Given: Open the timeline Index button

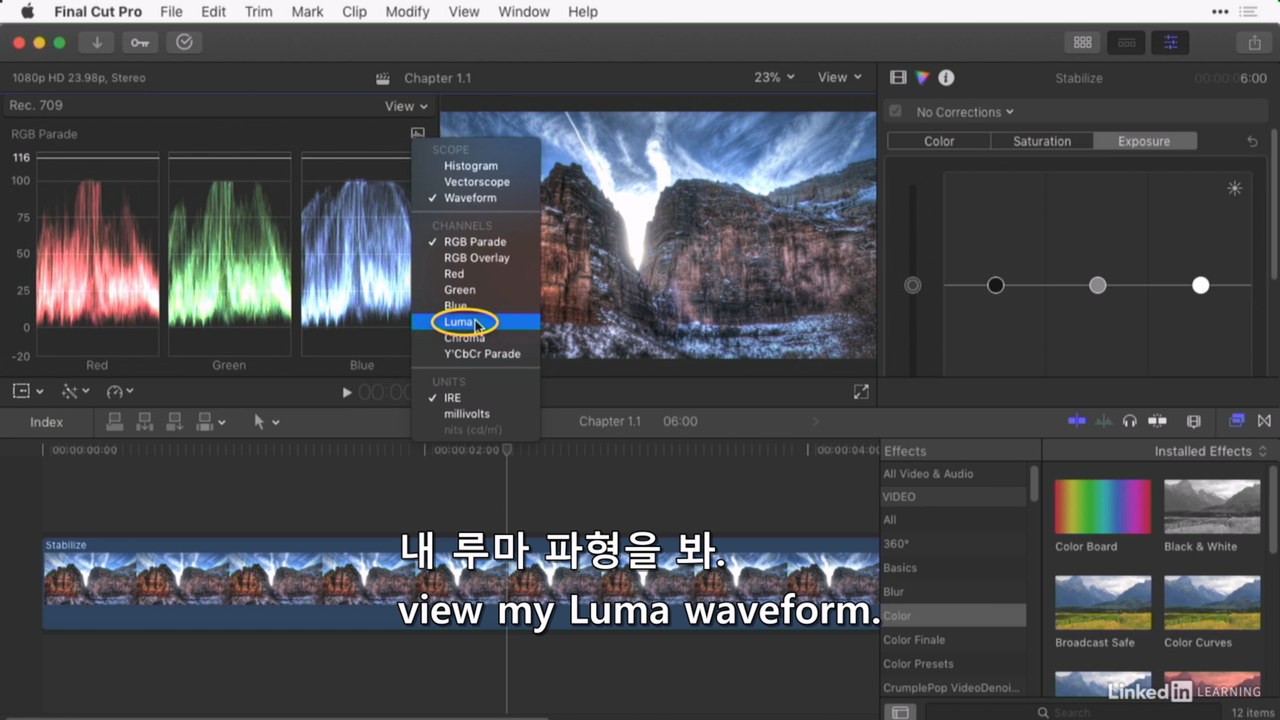Looking at the screenshot, I should tap(46, 422).
